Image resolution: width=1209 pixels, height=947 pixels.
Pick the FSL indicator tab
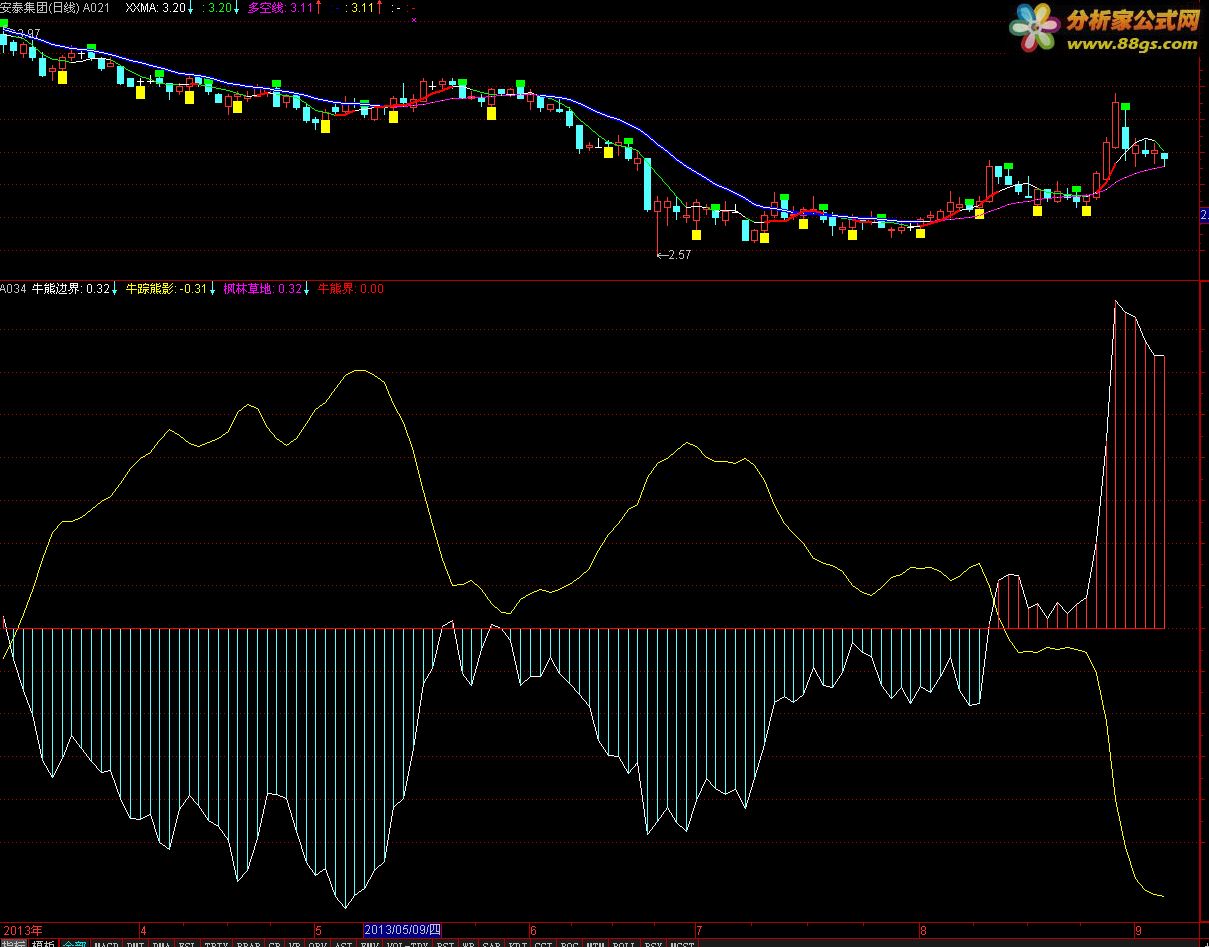[x=187, y=943]
